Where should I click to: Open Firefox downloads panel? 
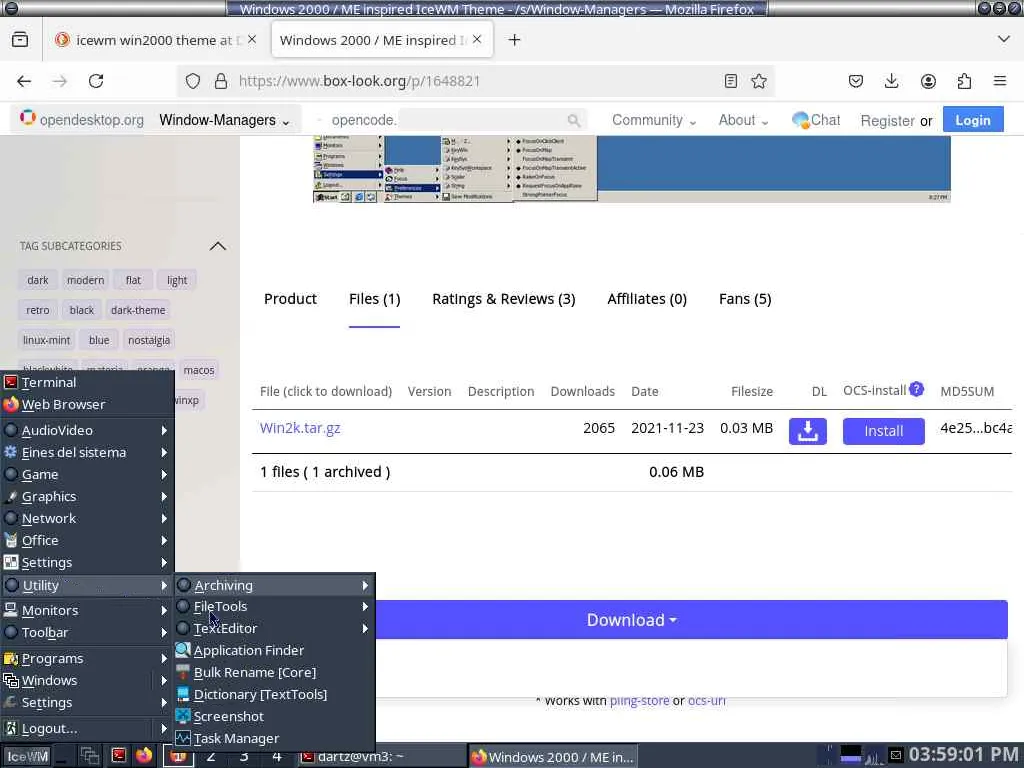pos(891,81)
